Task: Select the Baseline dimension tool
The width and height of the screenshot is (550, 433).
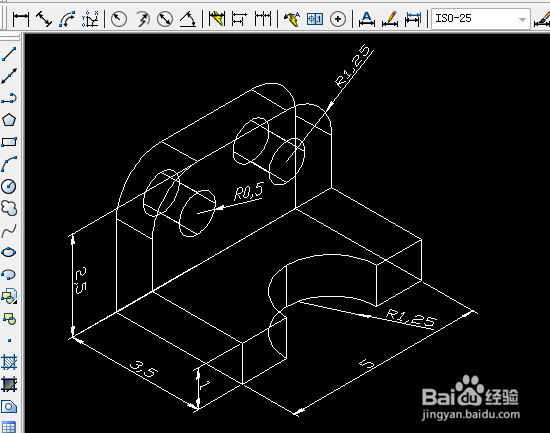Action: click(240, 19)
